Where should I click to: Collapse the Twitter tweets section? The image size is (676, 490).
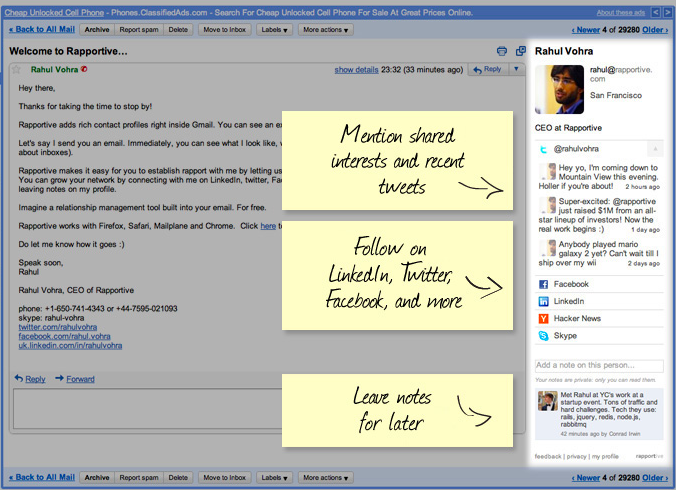click(655, 149)
